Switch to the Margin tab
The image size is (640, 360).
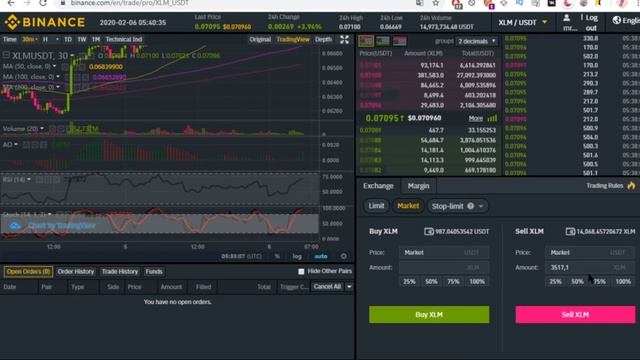[x=418, y=186]
